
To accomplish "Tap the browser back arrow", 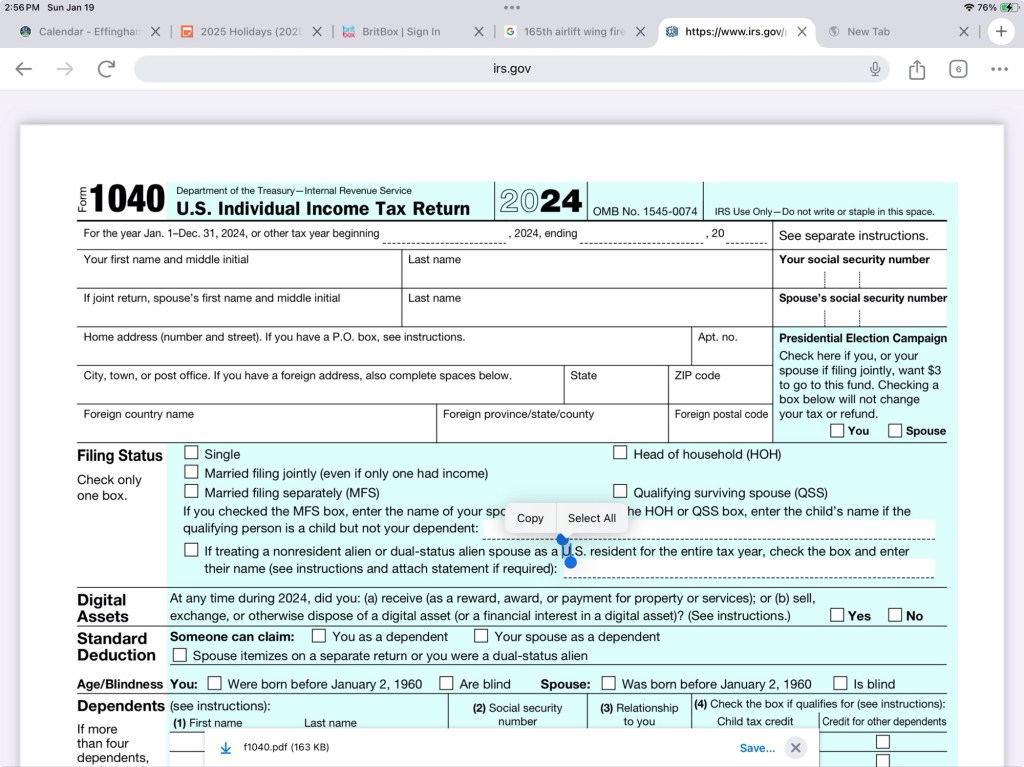I will [24, 69].
